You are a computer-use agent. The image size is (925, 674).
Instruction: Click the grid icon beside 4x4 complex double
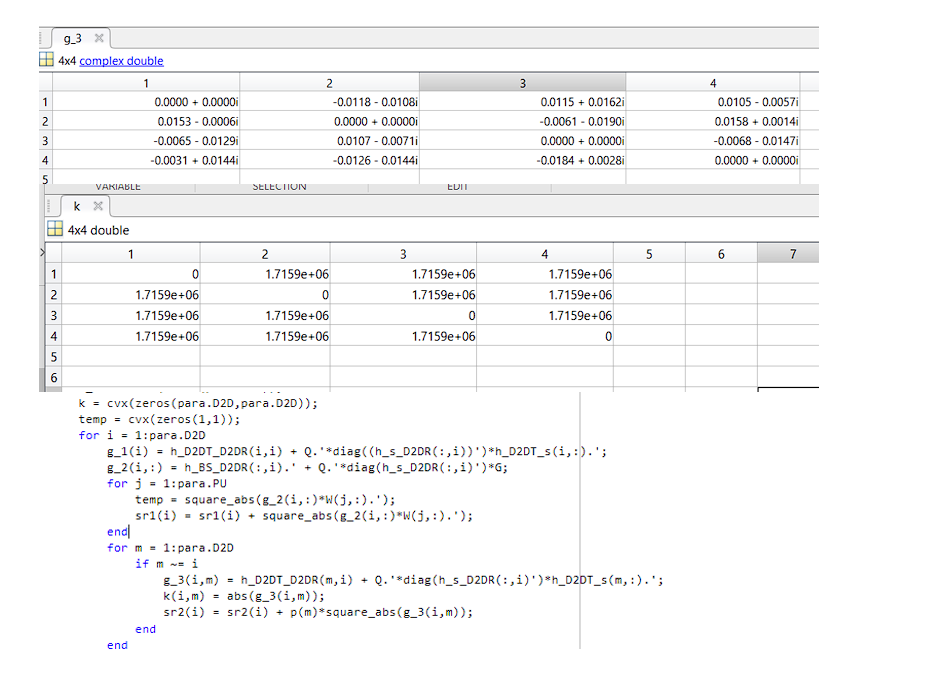click(46, 60)
